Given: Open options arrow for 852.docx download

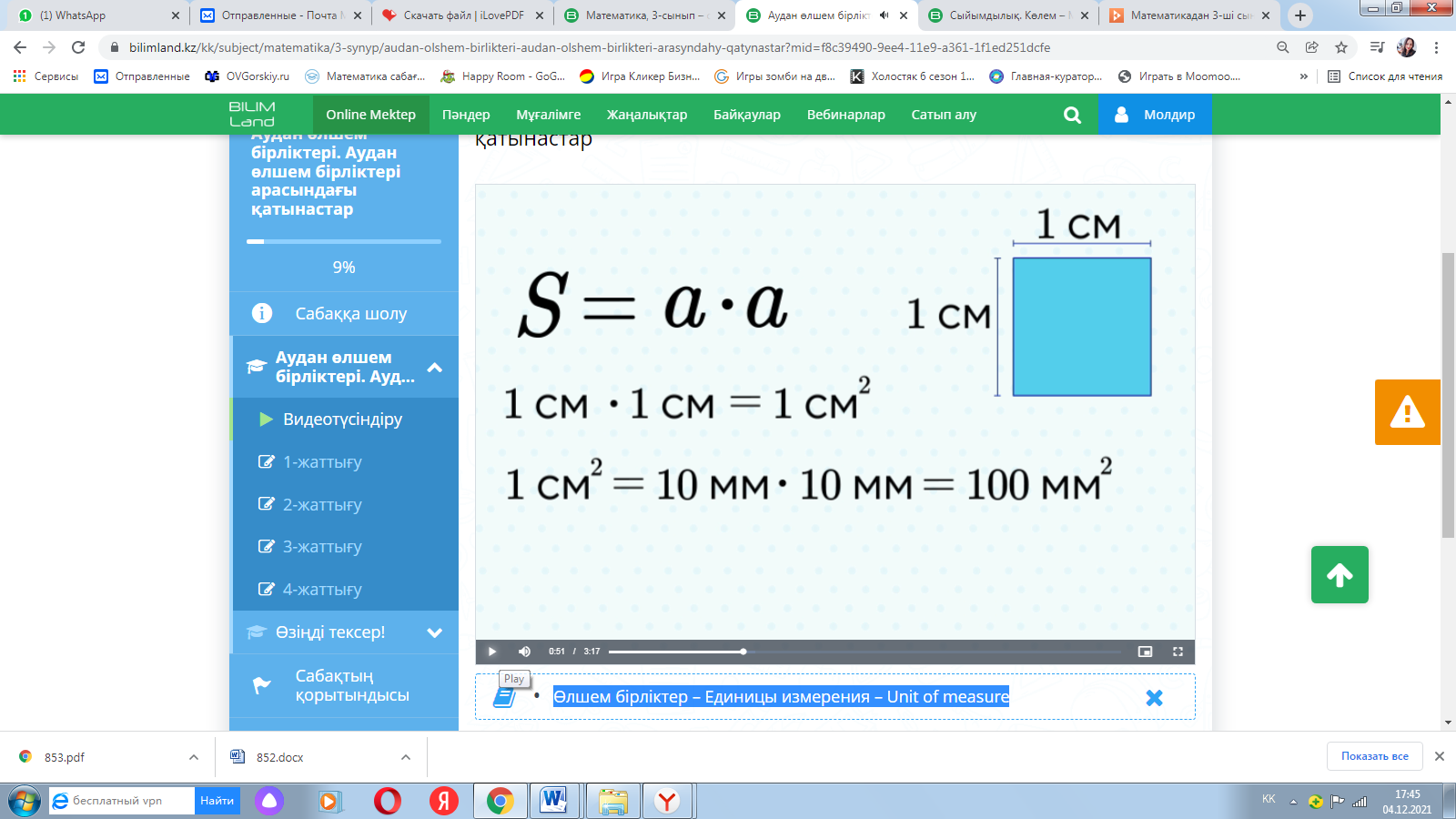Looking at the screenshot, I should point(406,757).
